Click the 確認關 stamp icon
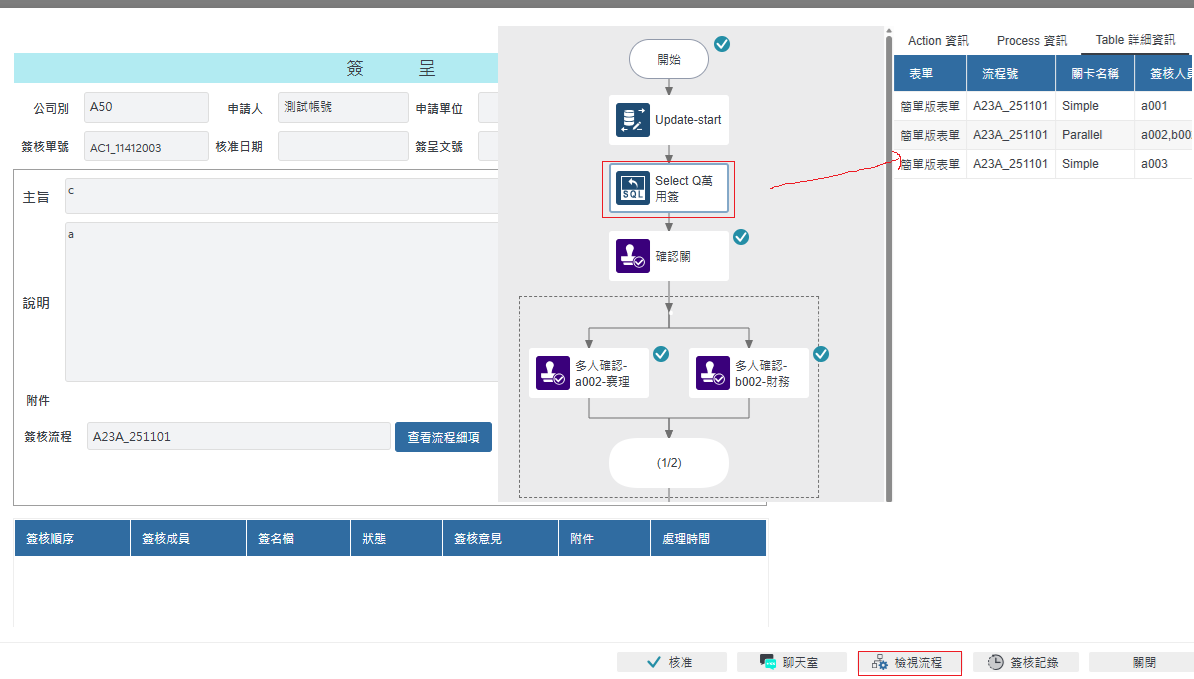Screen dimensions: 1194x679 pyautogui.click(x=633, y=257)
